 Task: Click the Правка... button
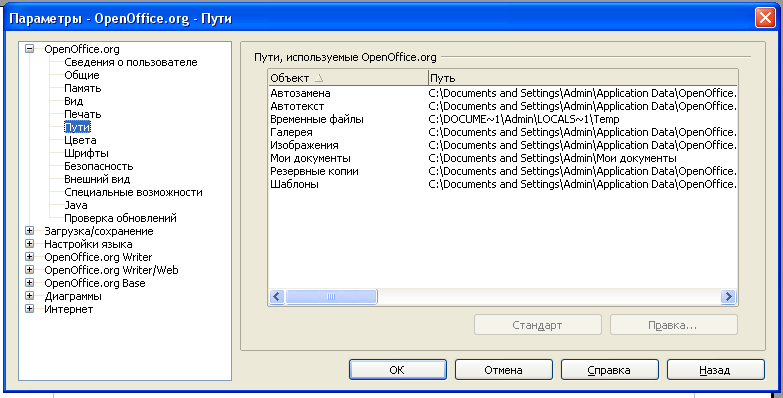(673, 325)
